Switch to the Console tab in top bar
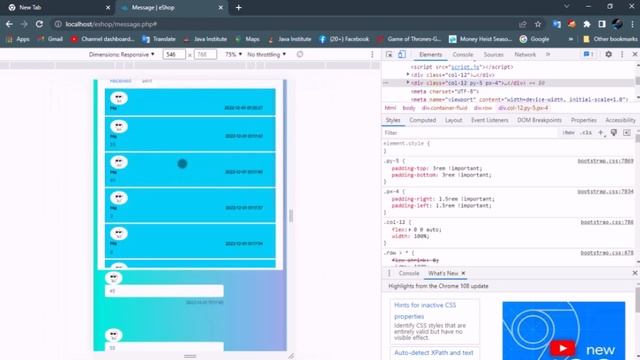Screen dimensions: 640x360 [x=462, y=54]
